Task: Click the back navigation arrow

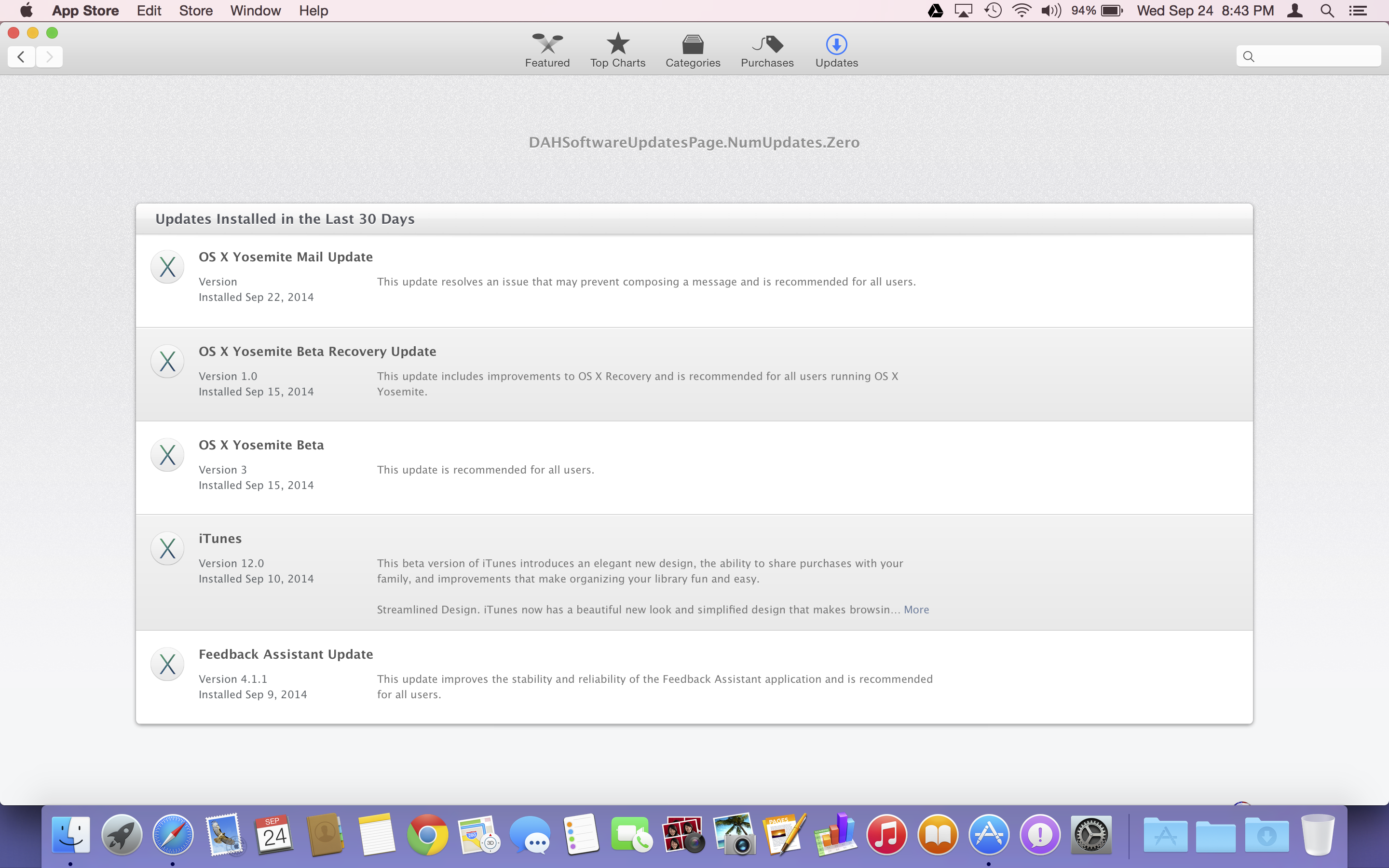Action: point(21,57)
